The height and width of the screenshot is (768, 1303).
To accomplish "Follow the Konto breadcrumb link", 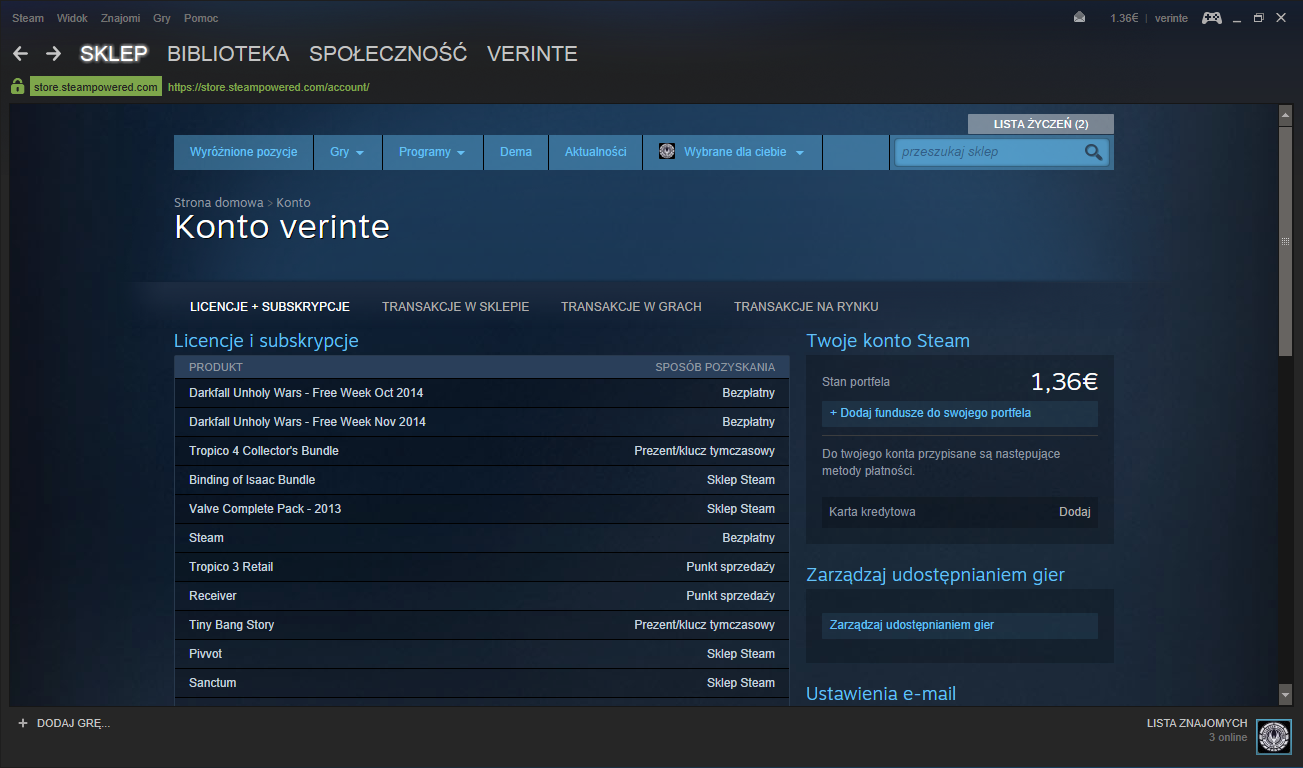I will (294, 203).
